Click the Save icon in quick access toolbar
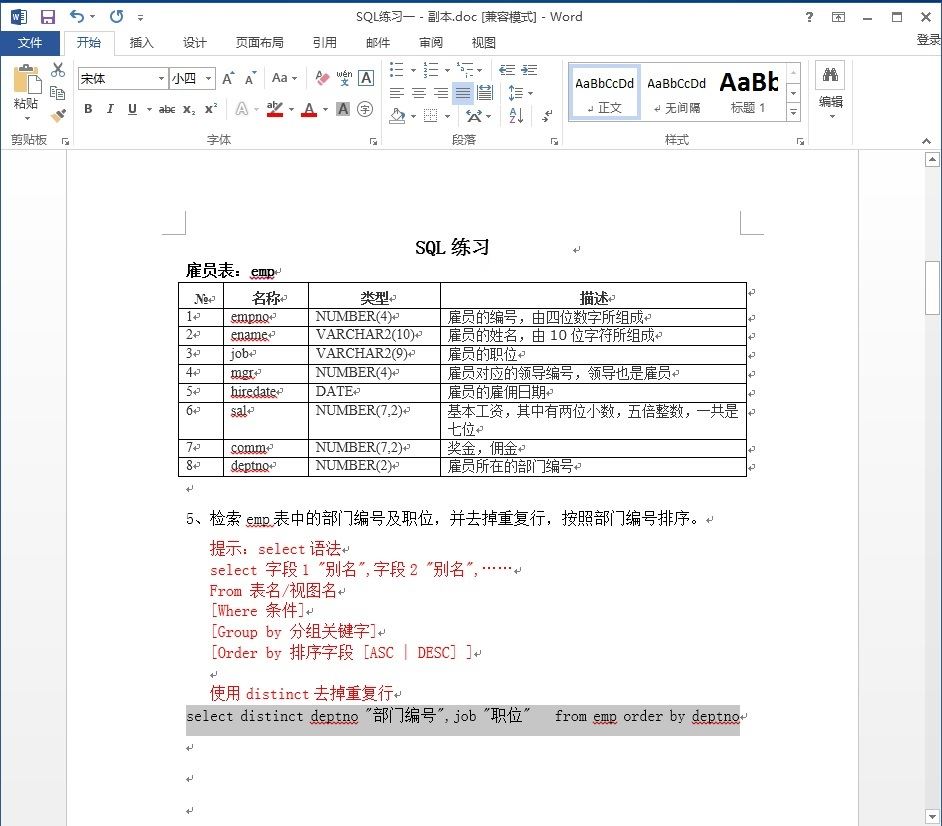 pos(47,17)
